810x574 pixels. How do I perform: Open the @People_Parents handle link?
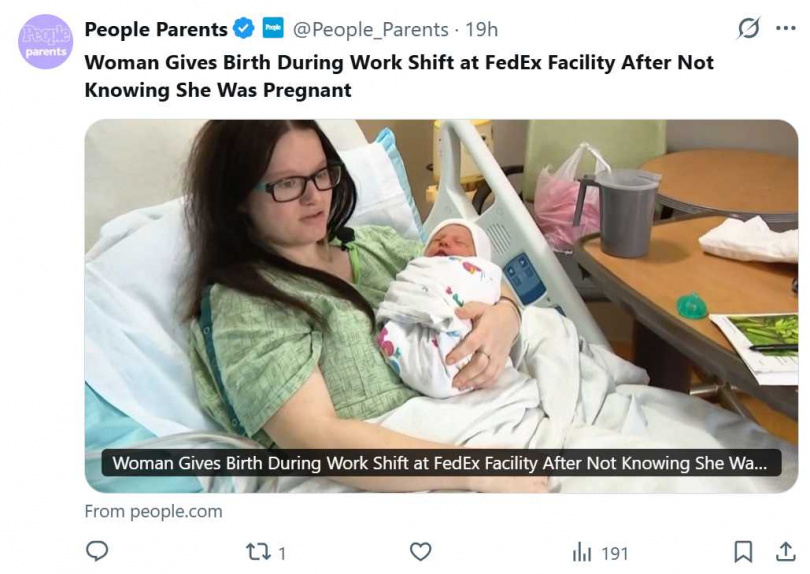370,30
